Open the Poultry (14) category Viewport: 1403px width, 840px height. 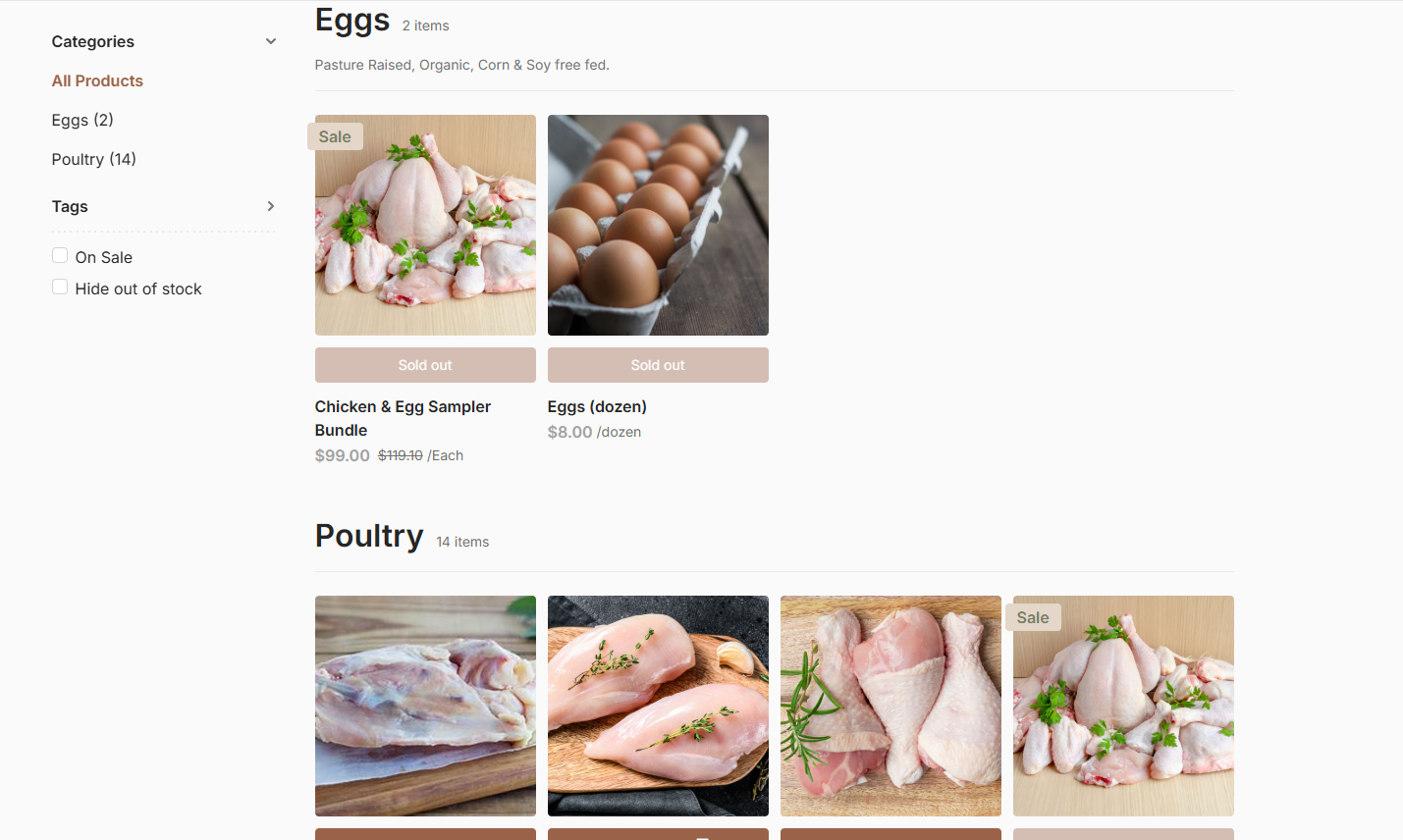click(93, 159)
